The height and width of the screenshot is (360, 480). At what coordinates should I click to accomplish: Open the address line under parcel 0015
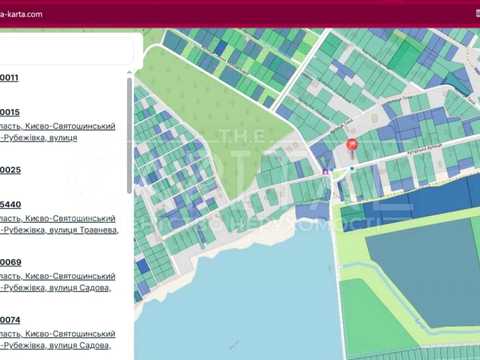58,132
